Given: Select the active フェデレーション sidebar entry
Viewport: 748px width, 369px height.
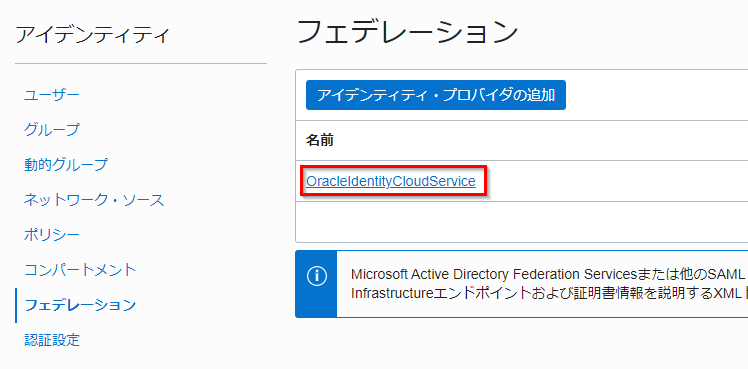Looking at the screenshot, I should coord(80,305).
